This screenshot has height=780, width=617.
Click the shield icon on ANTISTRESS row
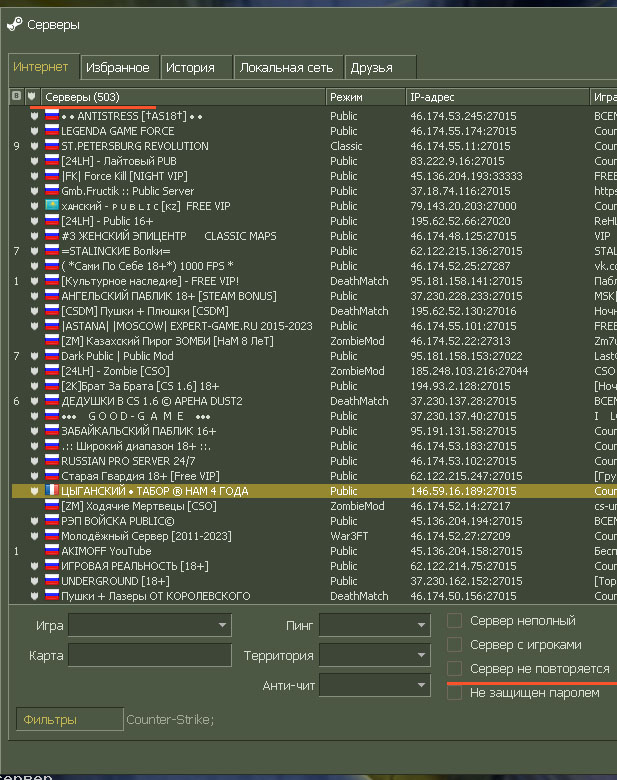34,116
